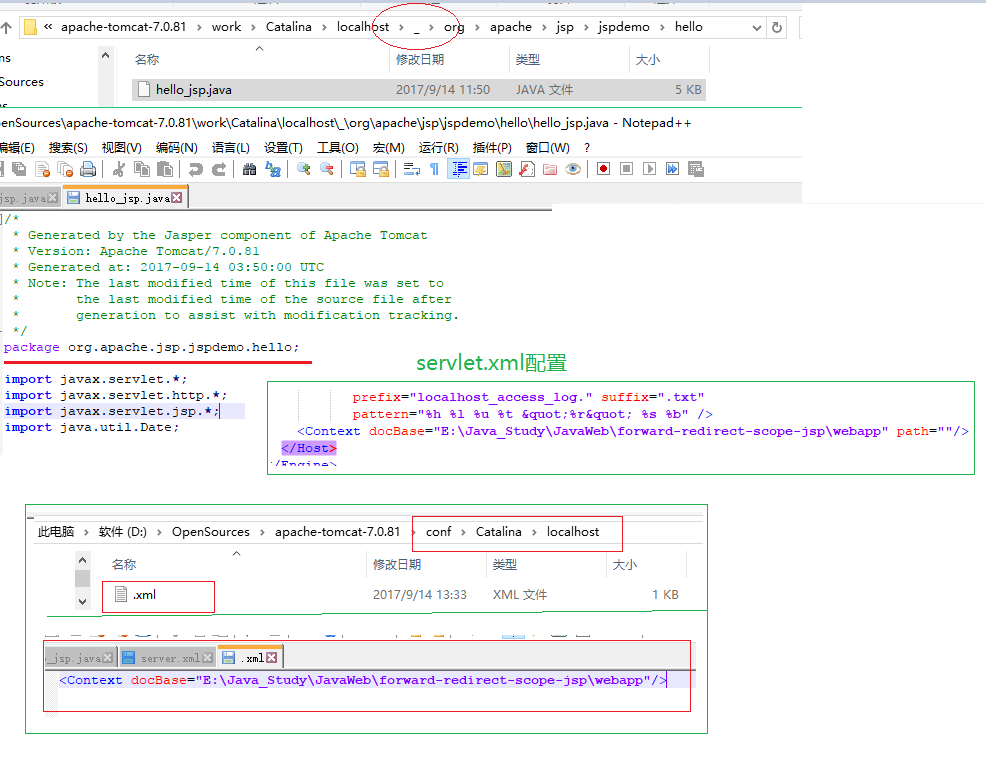Switch to the hello_jsp.java tab

click(x=125, y=198)
